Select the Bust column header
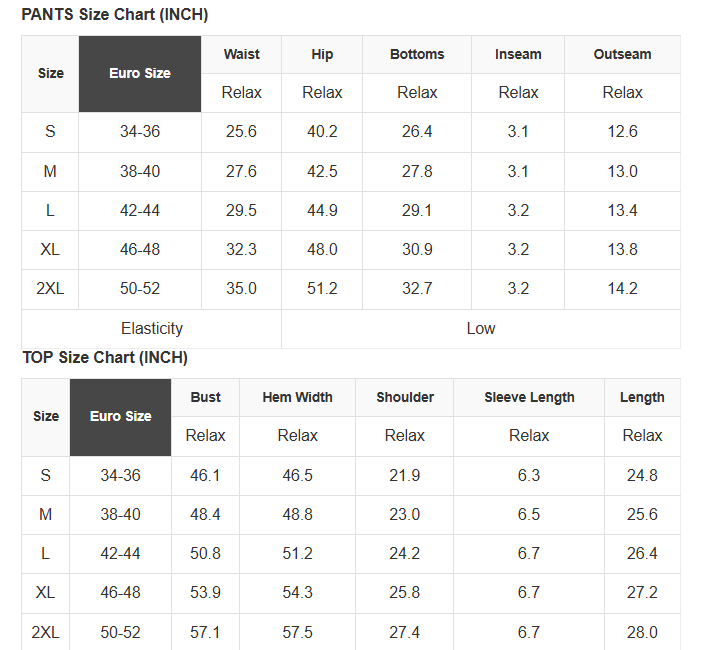The width and height of the screenshot is (701, 650). pos(205,397)
